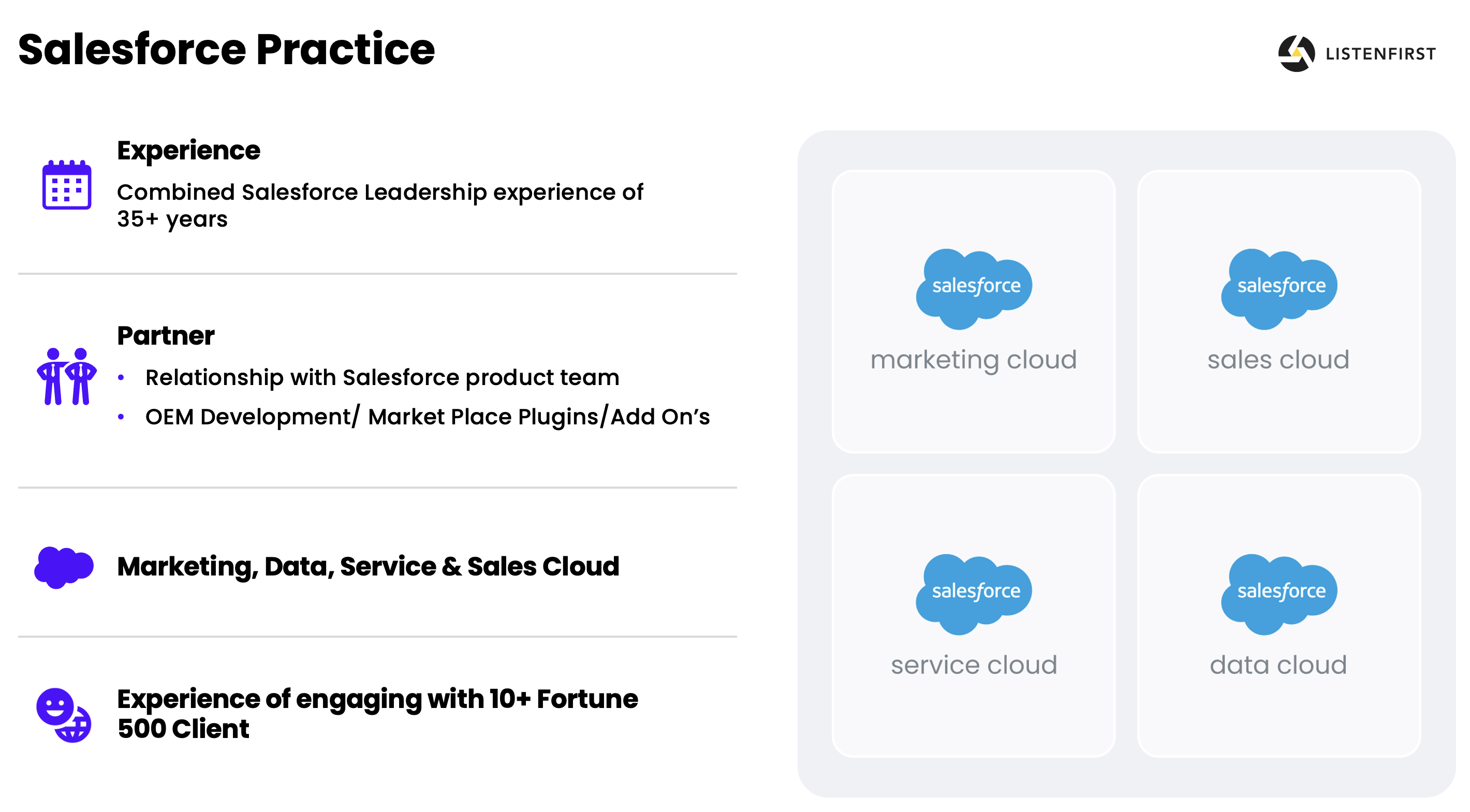The image size is (1470, 812).
Task: Click the two businessmen Partner icon
Action: point(67,377)
